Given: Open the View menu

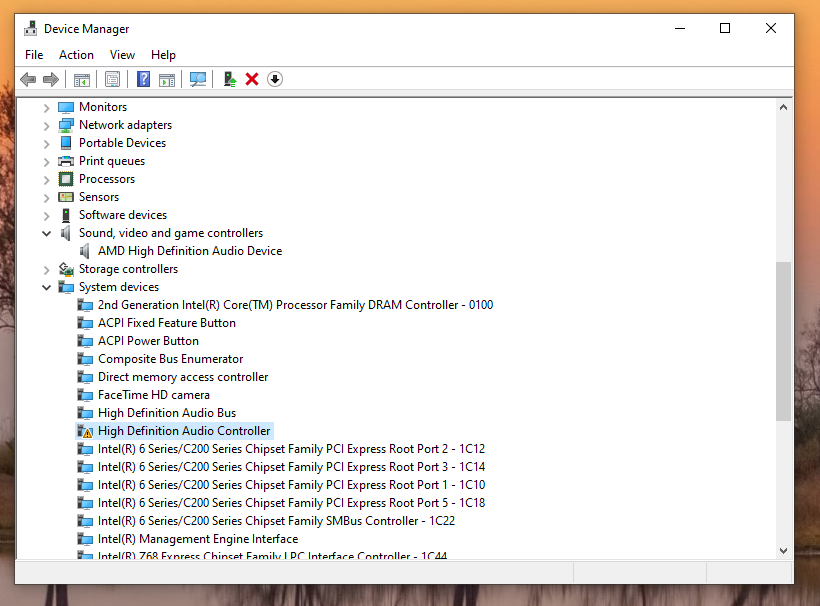Looking at the screenshot, I should (122, 55).
